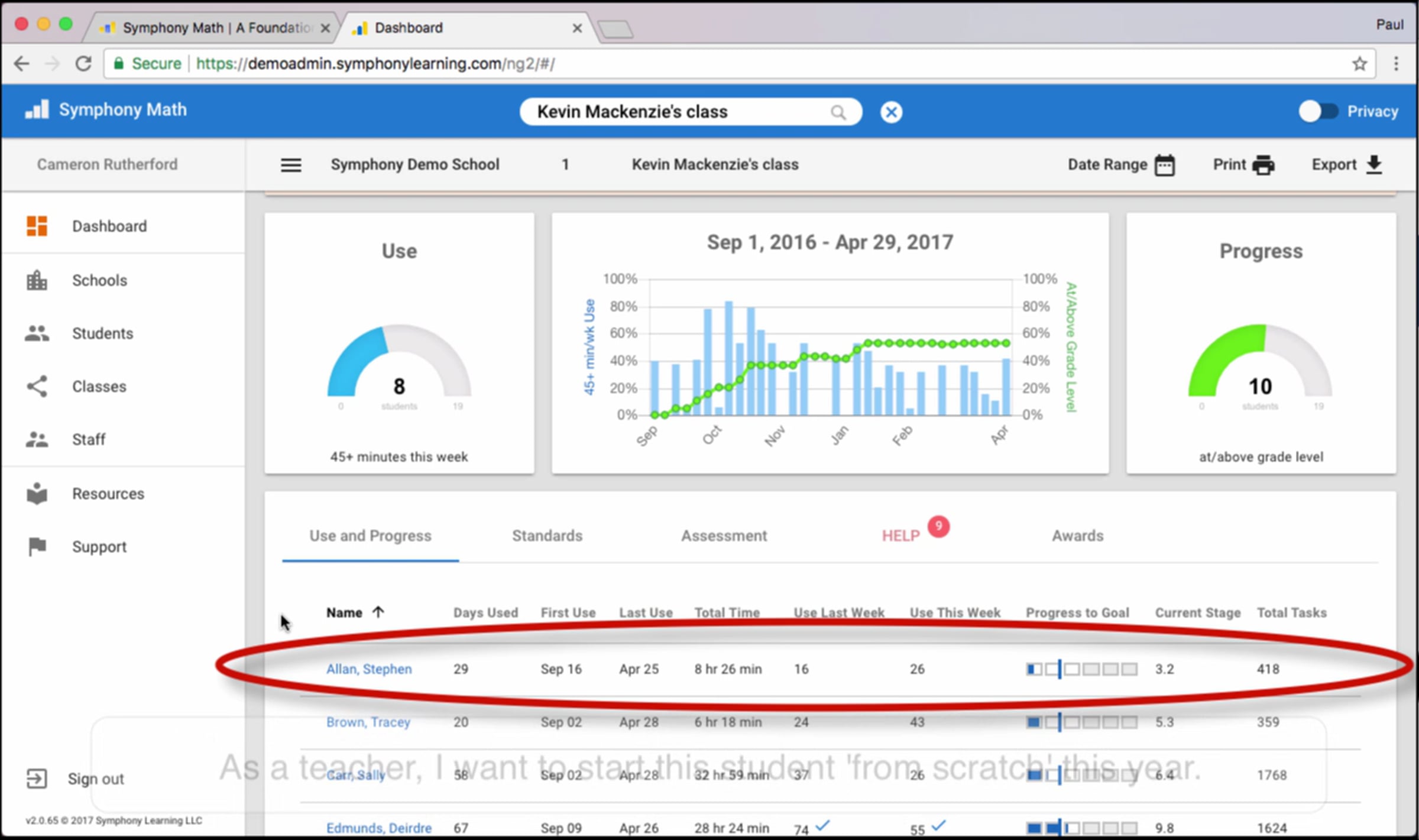Open the Chrome three-dot menu

(x=1396, y=64)
